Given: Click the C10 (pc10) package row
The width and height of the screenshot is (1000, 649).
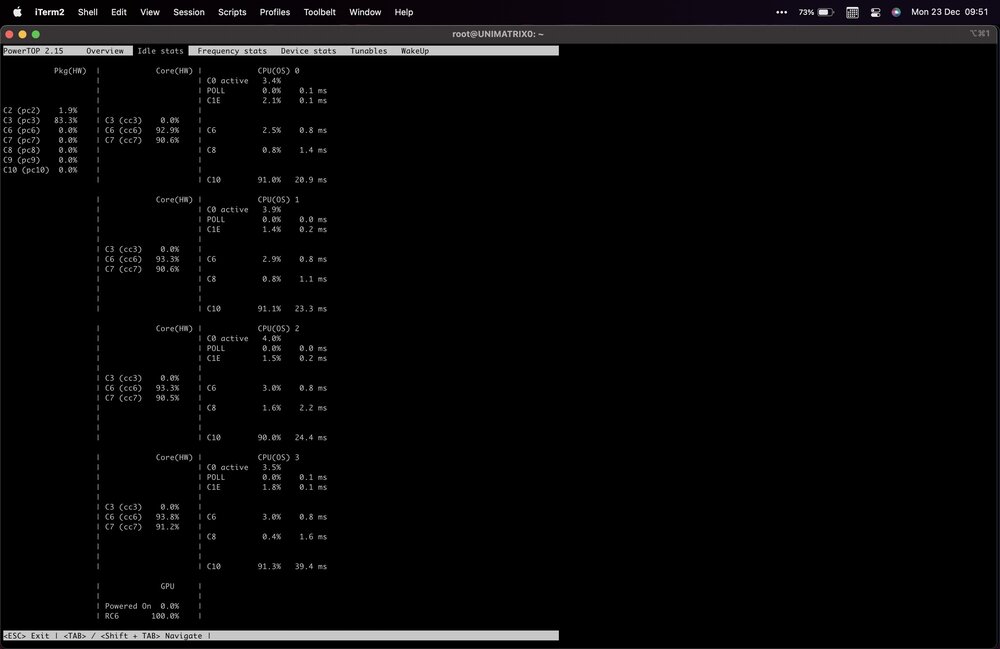Looking at the screenshot, I should (x=40, y=170).
